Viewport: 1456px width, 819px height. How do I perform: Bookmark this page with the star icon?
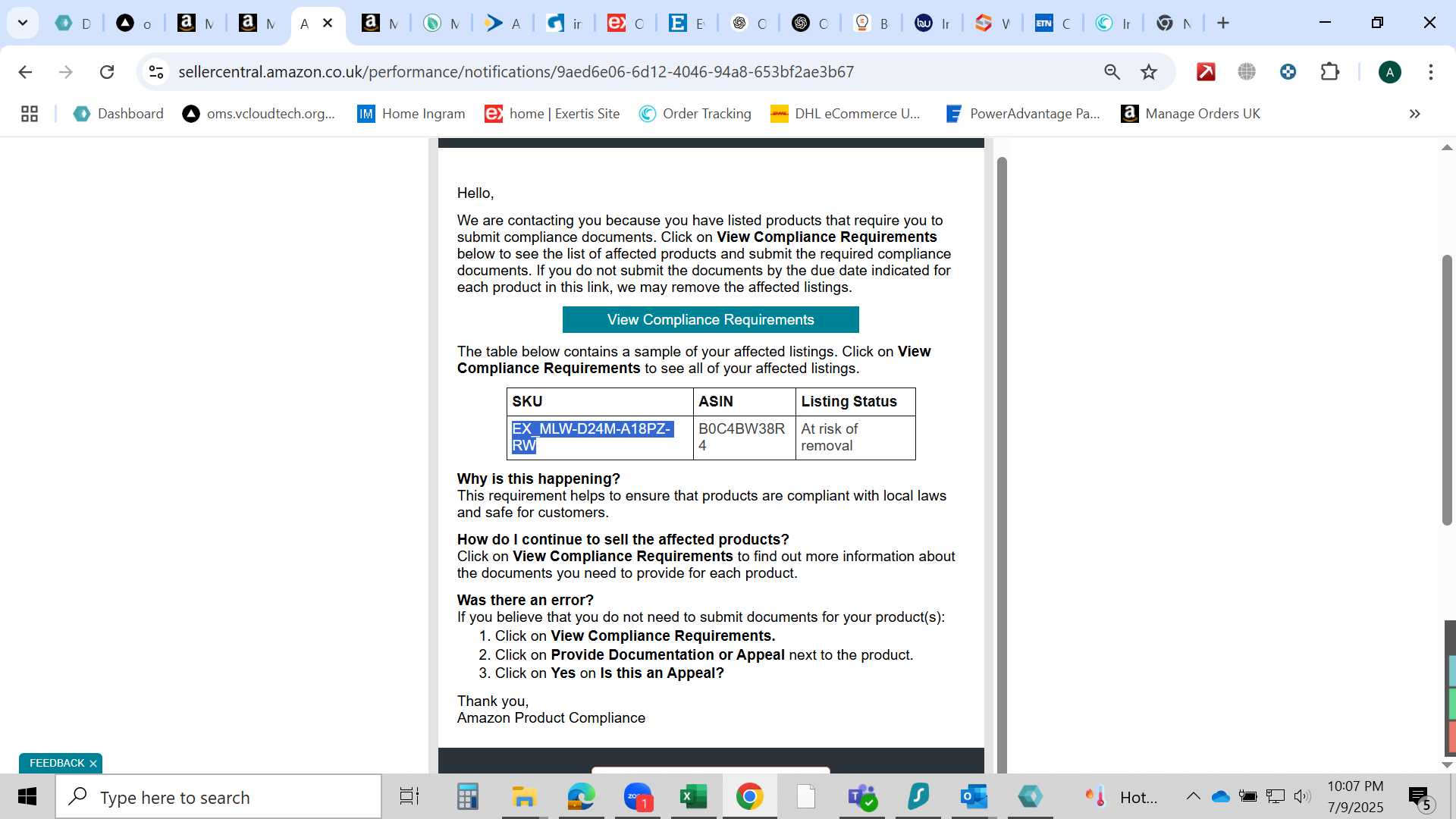pos(1149,72)
